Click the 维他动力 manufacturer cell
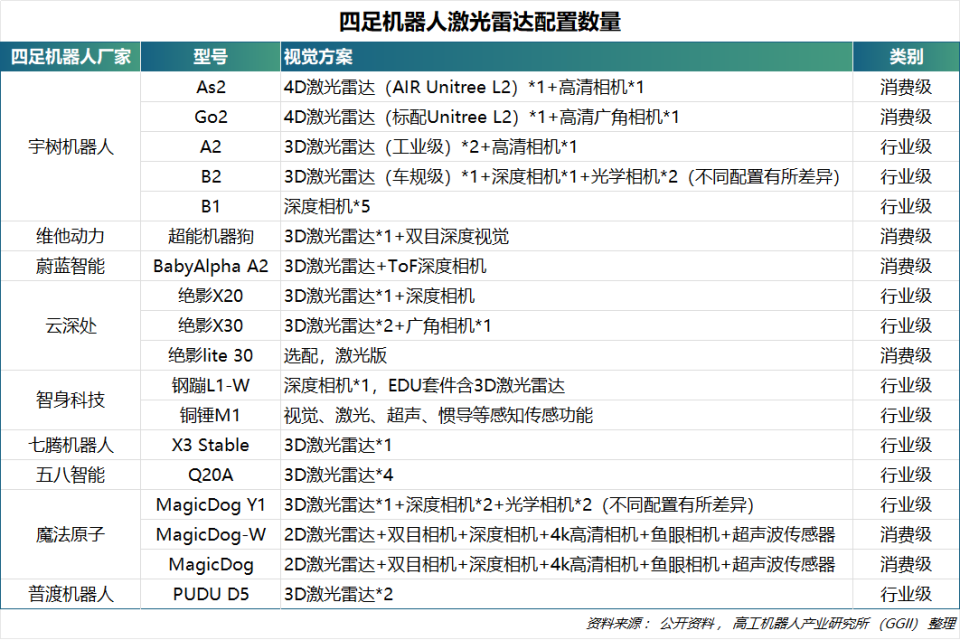The image size is (960, 640). pos(70,236)
